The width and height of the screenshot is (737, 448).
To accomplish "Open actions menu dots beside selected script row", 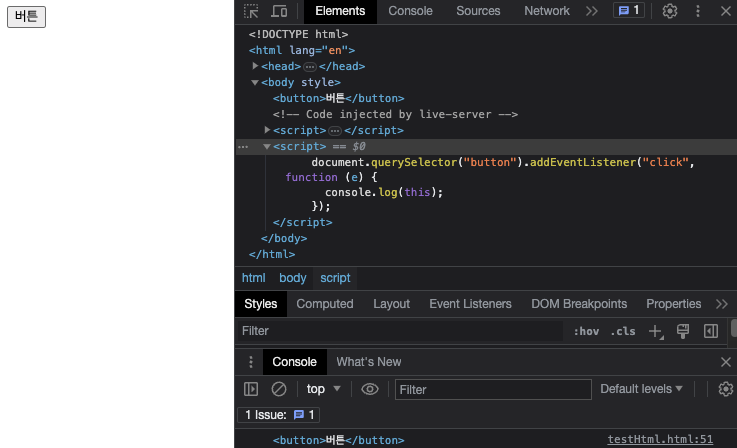I will click(x=243, y=147).
